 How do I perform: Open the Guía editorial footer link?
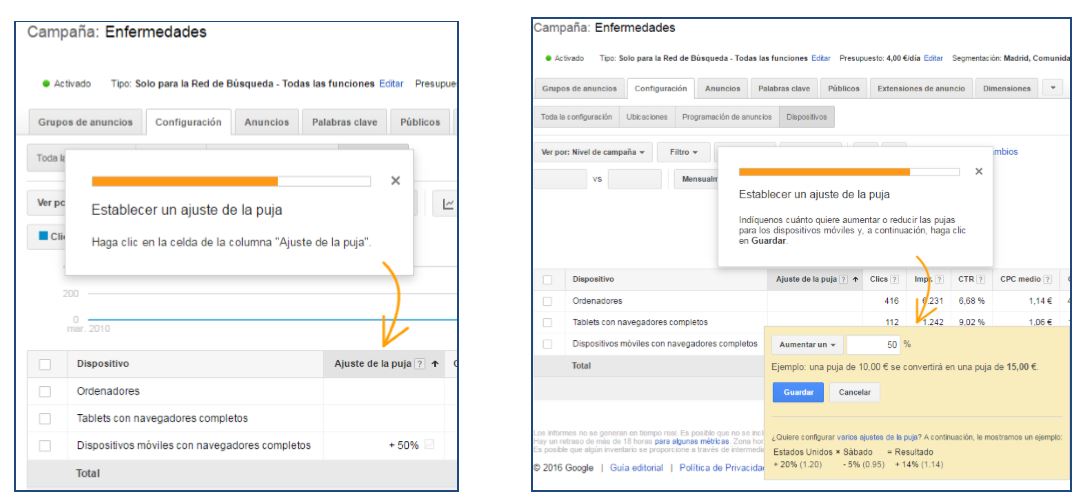(x=636, y=468)
